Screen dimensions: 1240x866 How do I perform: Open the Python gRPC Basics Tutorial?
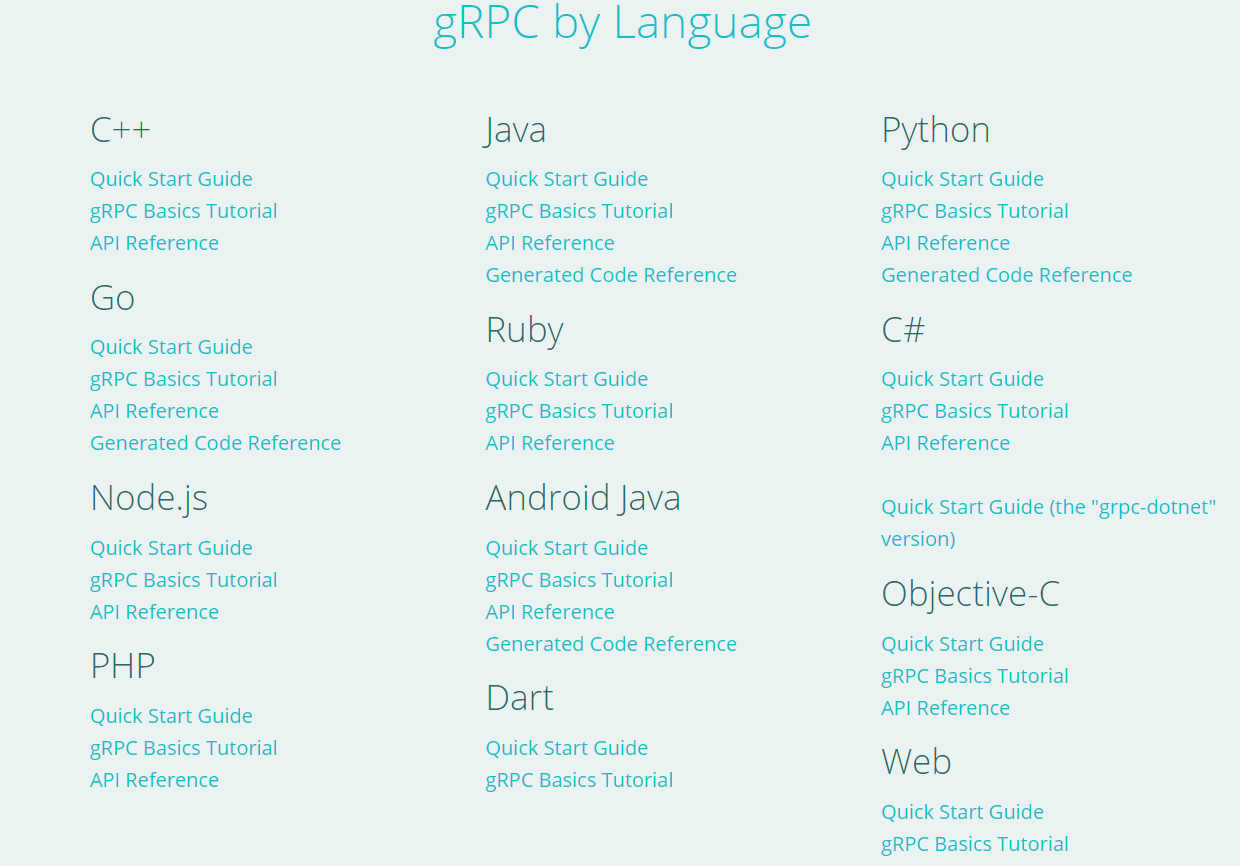[975, 211]
